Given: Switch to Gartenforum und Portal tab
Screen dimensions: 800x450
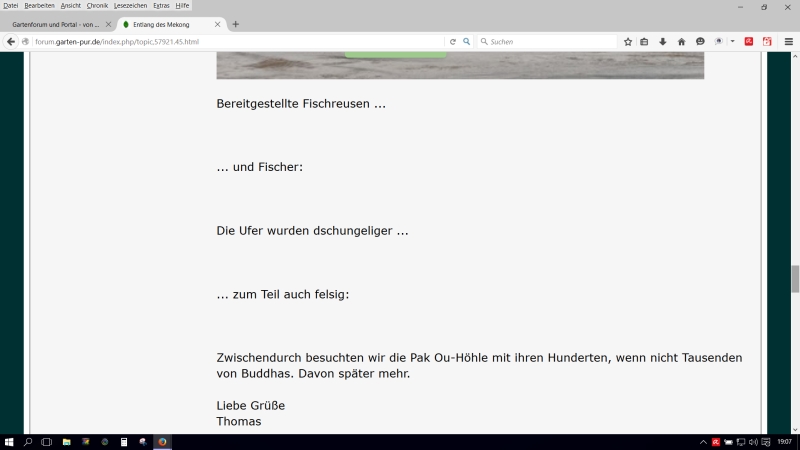Looking at the screenshot, I should pyautogui.click(x=56, y=24).
